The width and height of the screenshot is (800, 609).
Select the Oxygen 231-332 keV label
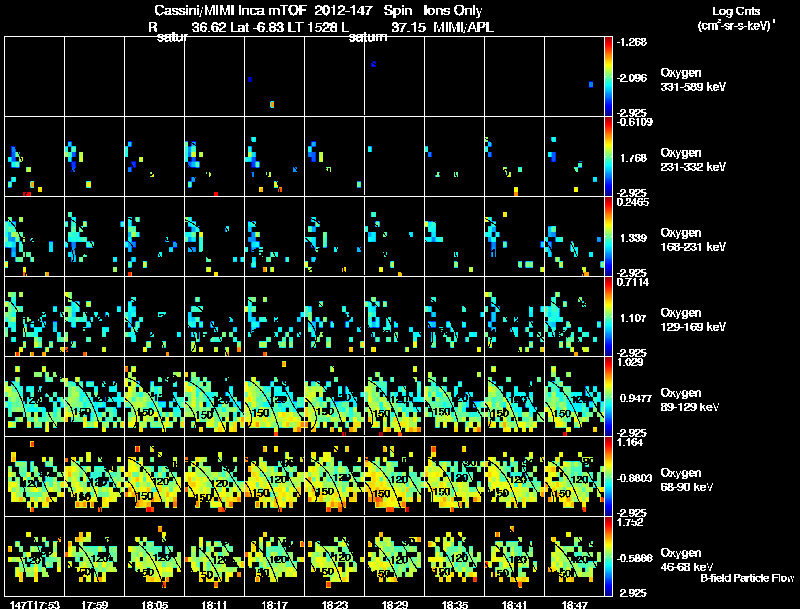click(693, 160)
